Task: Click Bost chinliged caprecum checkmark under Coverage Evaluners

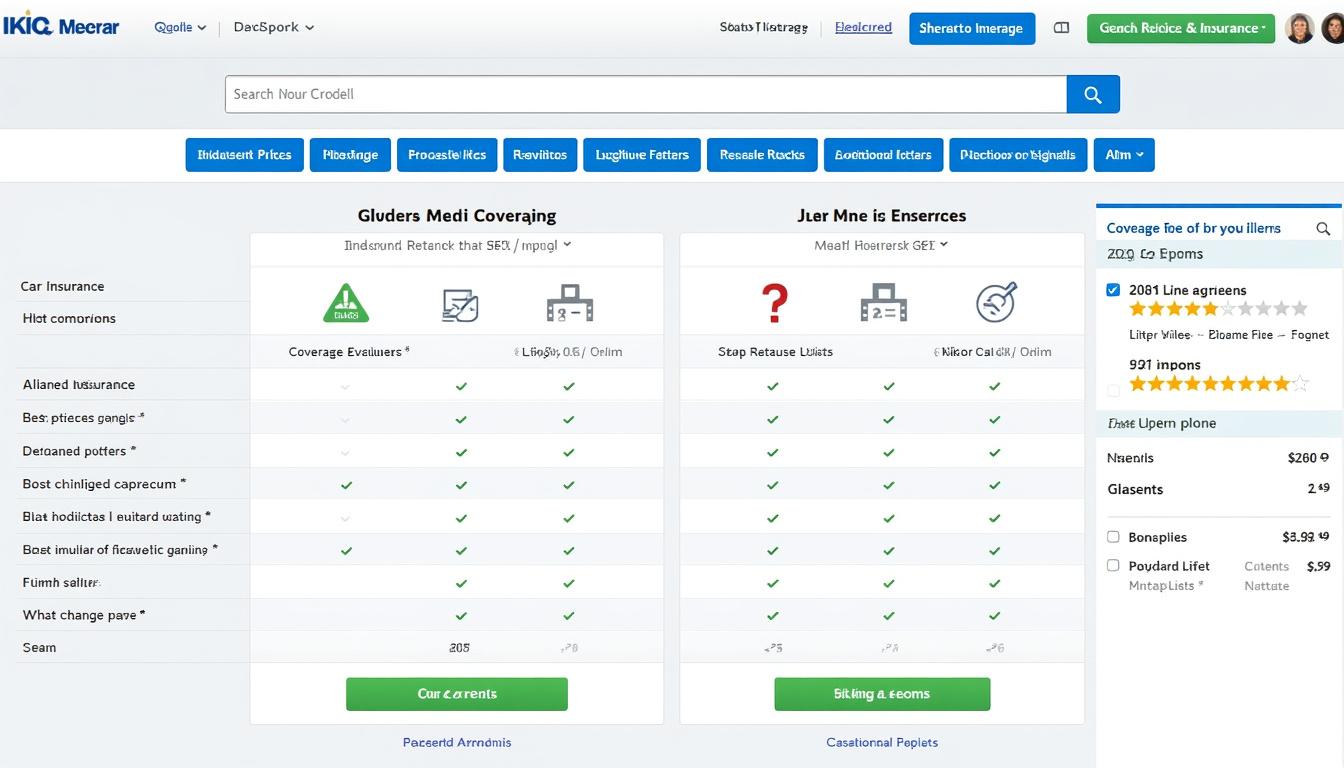Action: coord(346,485)
